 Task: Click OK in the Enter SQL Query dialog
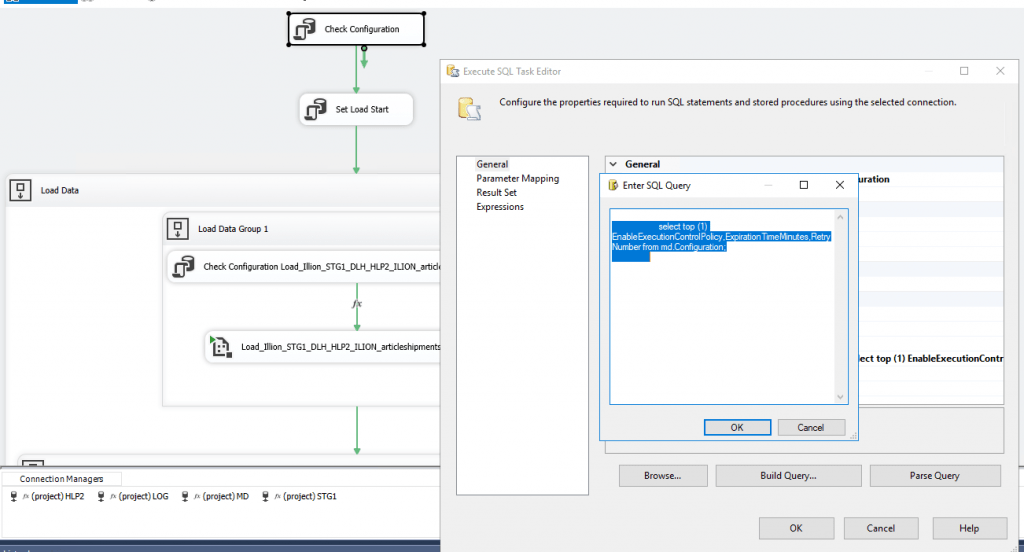pos(737,427)
